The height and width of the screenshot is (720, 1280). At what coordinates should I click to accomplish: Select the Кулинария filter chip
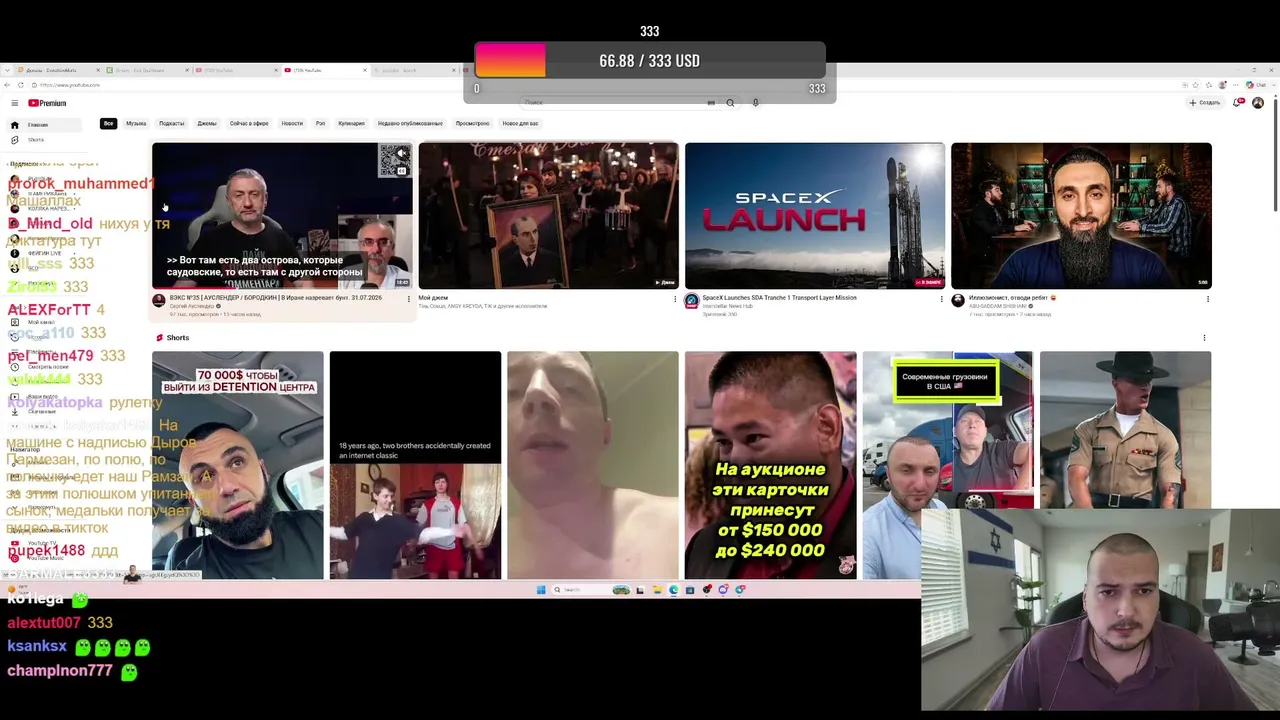pyautogui.click(x=351, y=124)
